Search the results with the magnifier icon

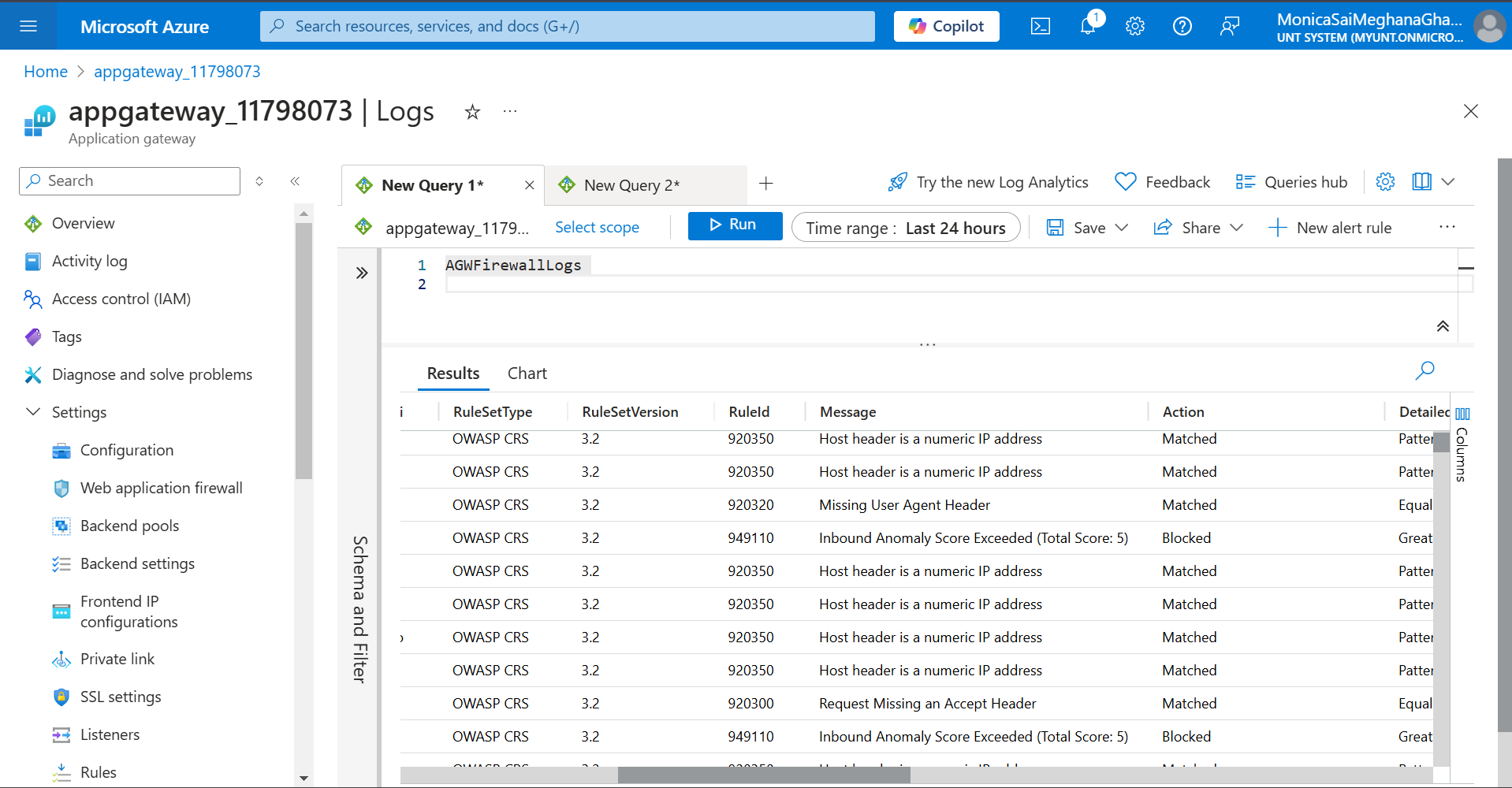point(1425,370)
